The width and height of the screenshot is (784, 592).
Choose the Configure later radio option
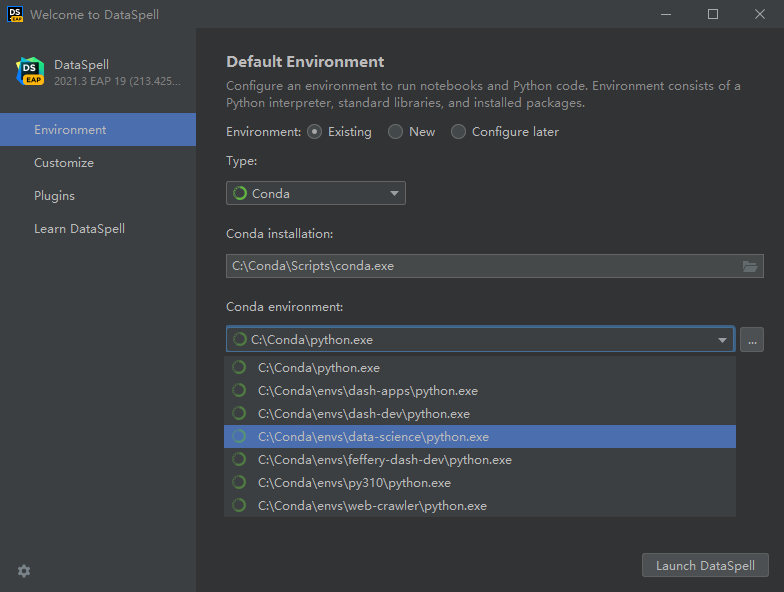(459, 132)
